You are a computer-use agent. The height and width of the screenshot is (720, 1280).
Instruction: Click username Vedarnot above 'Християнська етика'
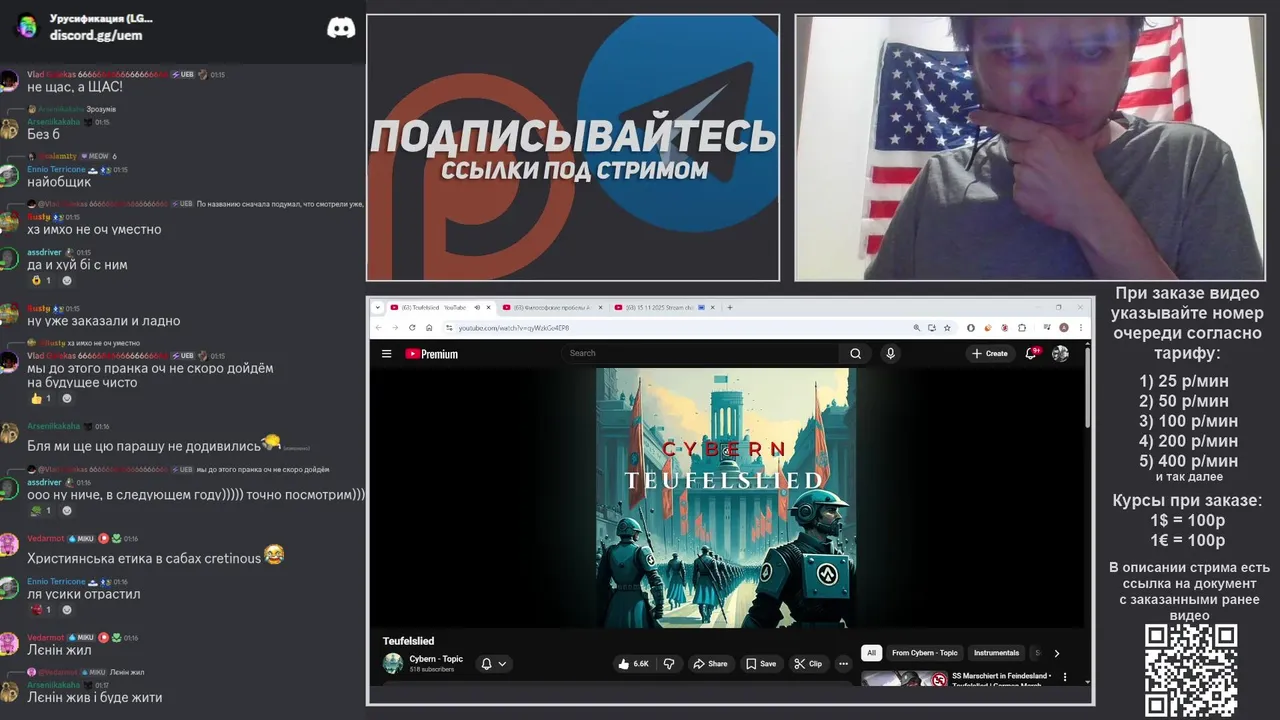[x=45, y=538]
